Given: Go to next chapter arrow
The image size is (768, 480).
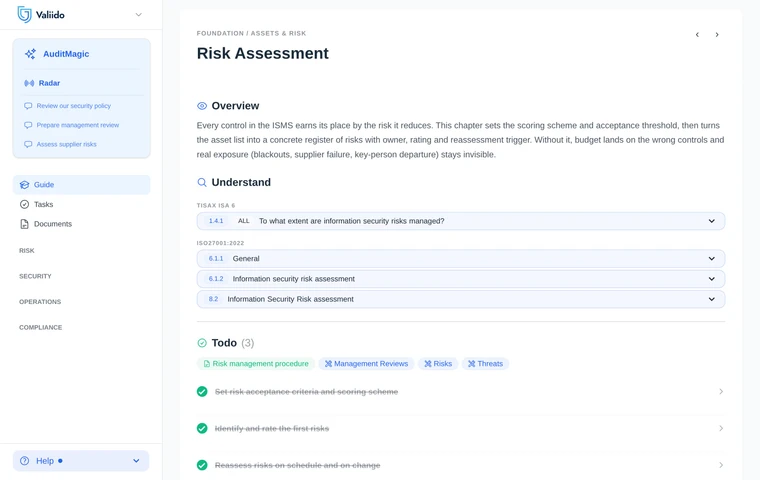Looking at the screenshot, I should [x=717, y=35].
